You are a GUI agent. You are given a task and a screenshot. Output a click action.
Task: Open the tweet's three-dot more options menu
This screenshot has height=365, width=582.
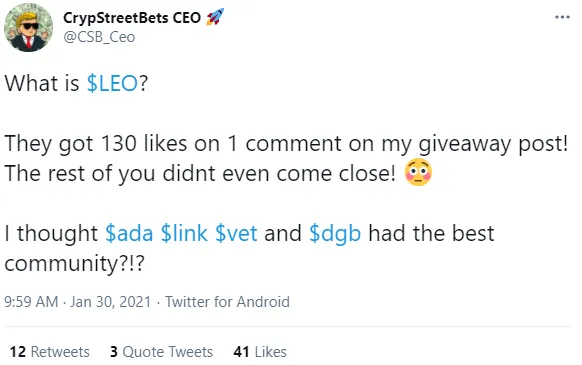coord(562,17)
